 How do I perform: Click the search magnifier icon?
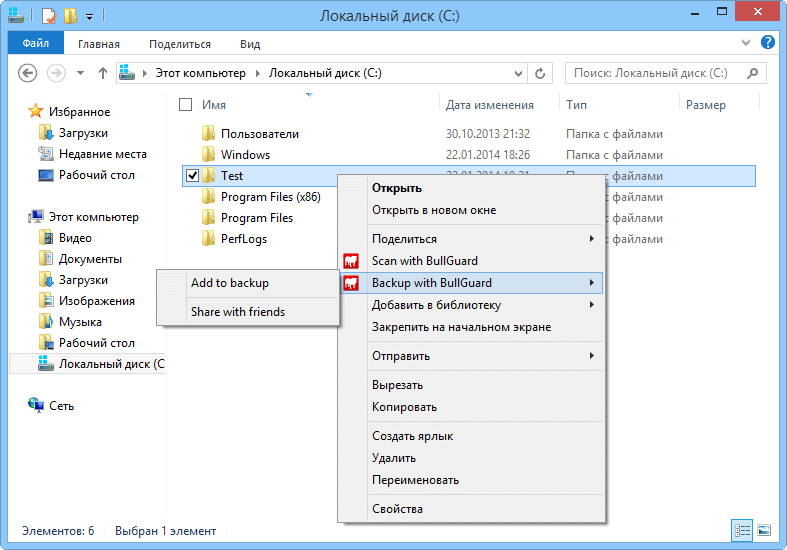752,73
